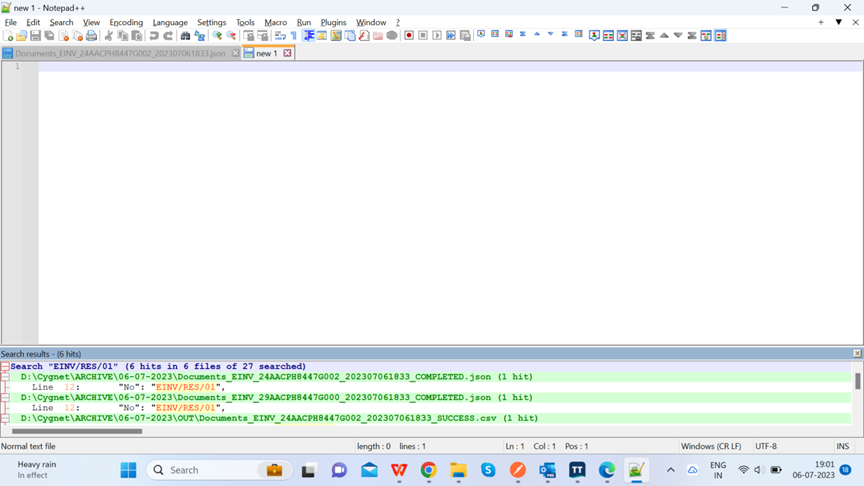Click the Undo toolbar icon
This screenshot has width=864, height=486.
[x=154, y=36]
